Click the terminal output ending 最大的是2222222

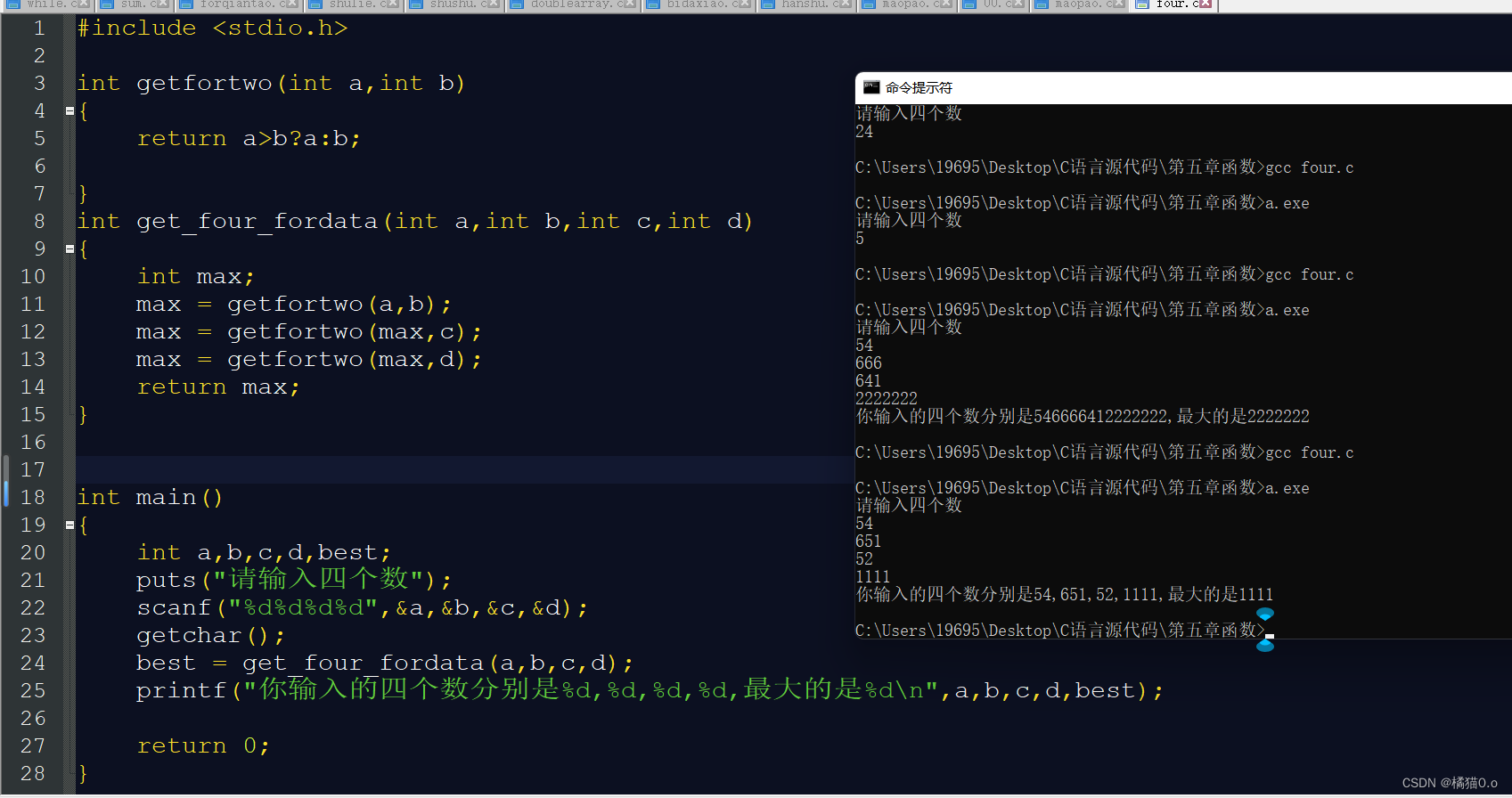tap(1083, 417)
